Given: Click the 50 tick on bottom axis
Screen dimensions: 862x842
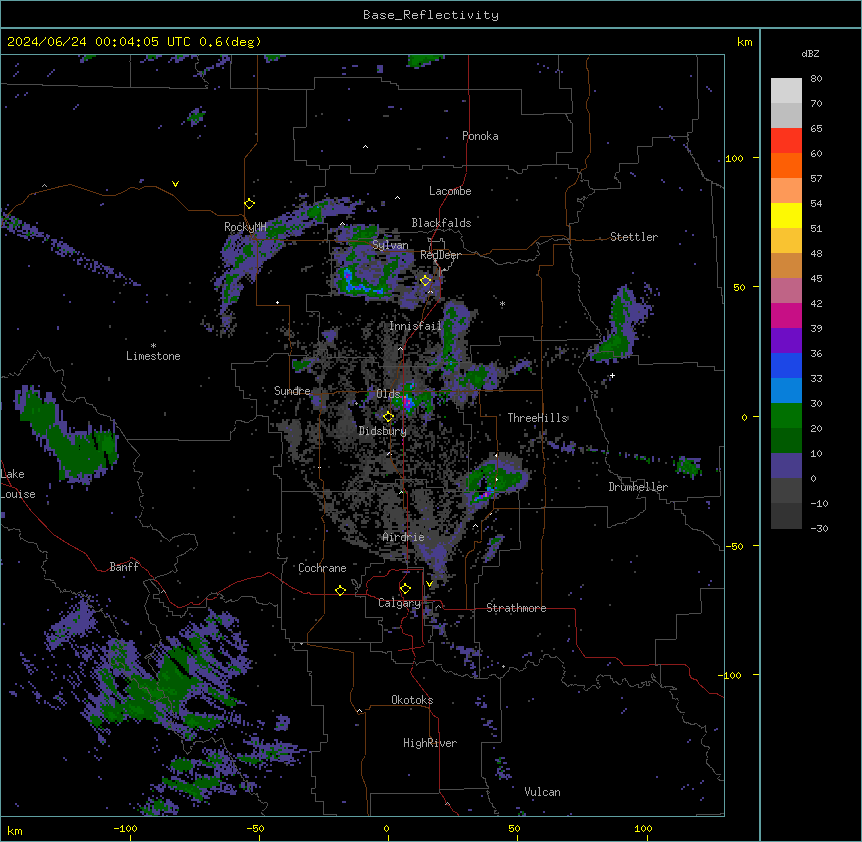Looking at the screenshot, I should click(514, 829).
